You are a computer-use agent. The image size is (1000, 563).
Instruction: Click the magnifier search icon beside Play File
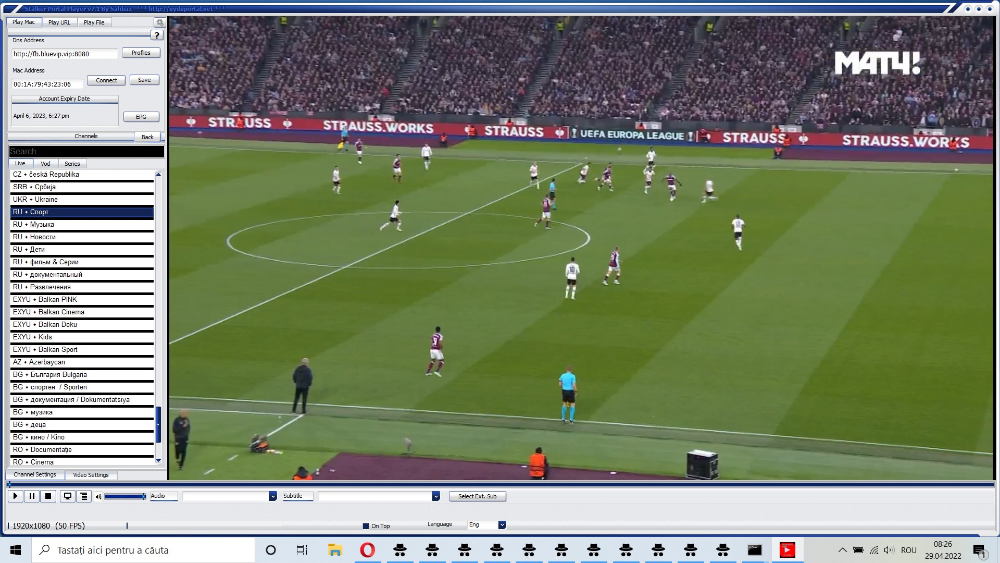159,22
